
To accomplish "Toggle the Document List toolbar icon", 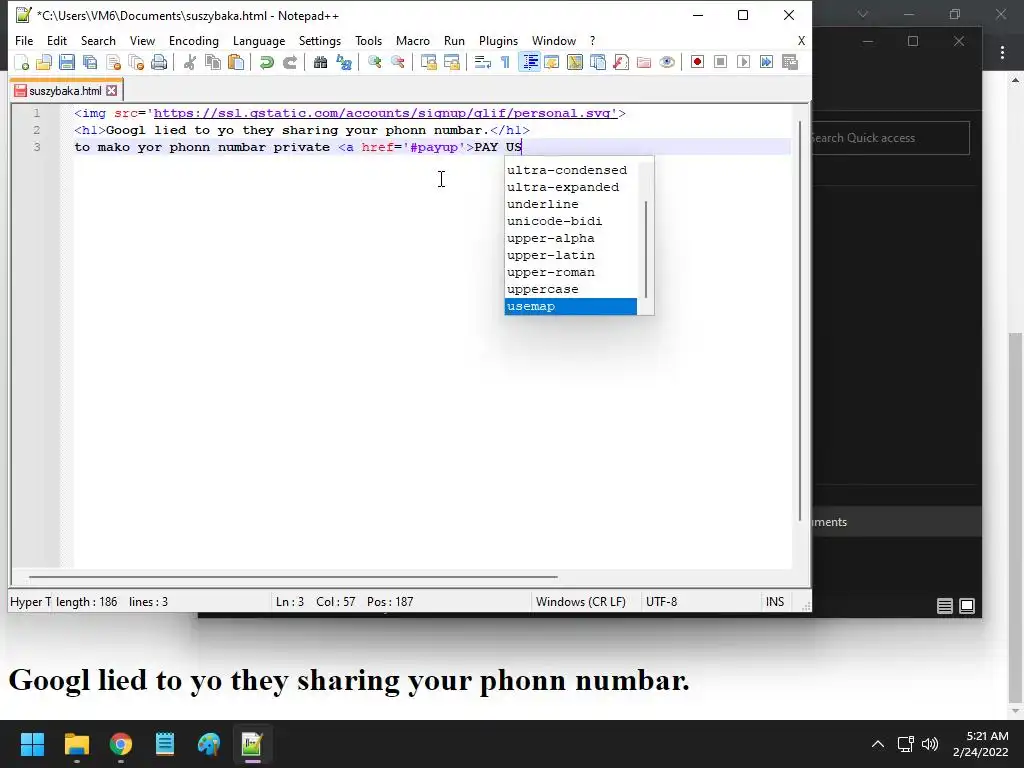I will click(x=598, y=62).
